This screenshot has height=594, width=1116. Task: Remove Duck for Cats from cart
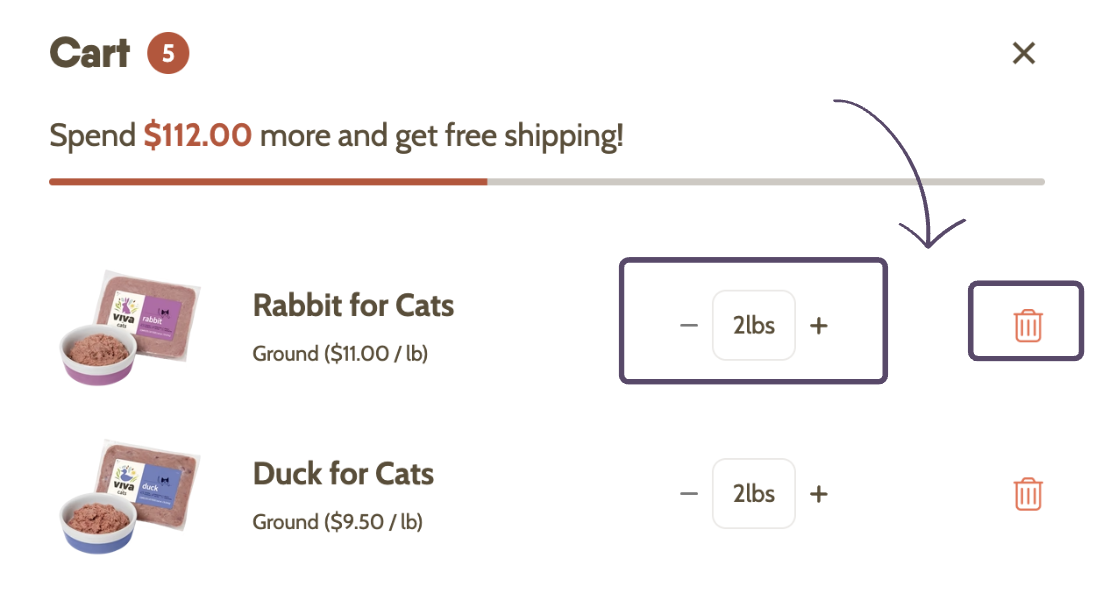pos(1028,494)
